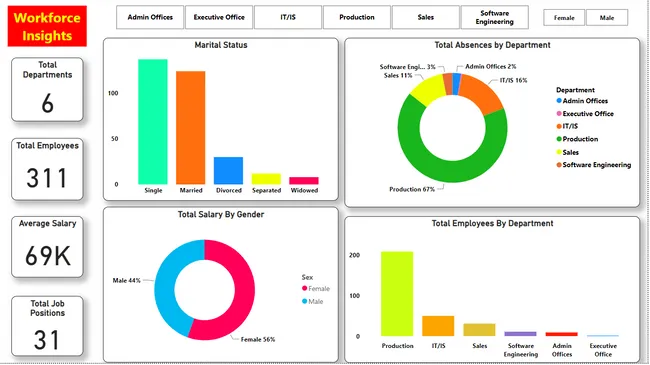Click IT/IS bar in employees chart

438,326
